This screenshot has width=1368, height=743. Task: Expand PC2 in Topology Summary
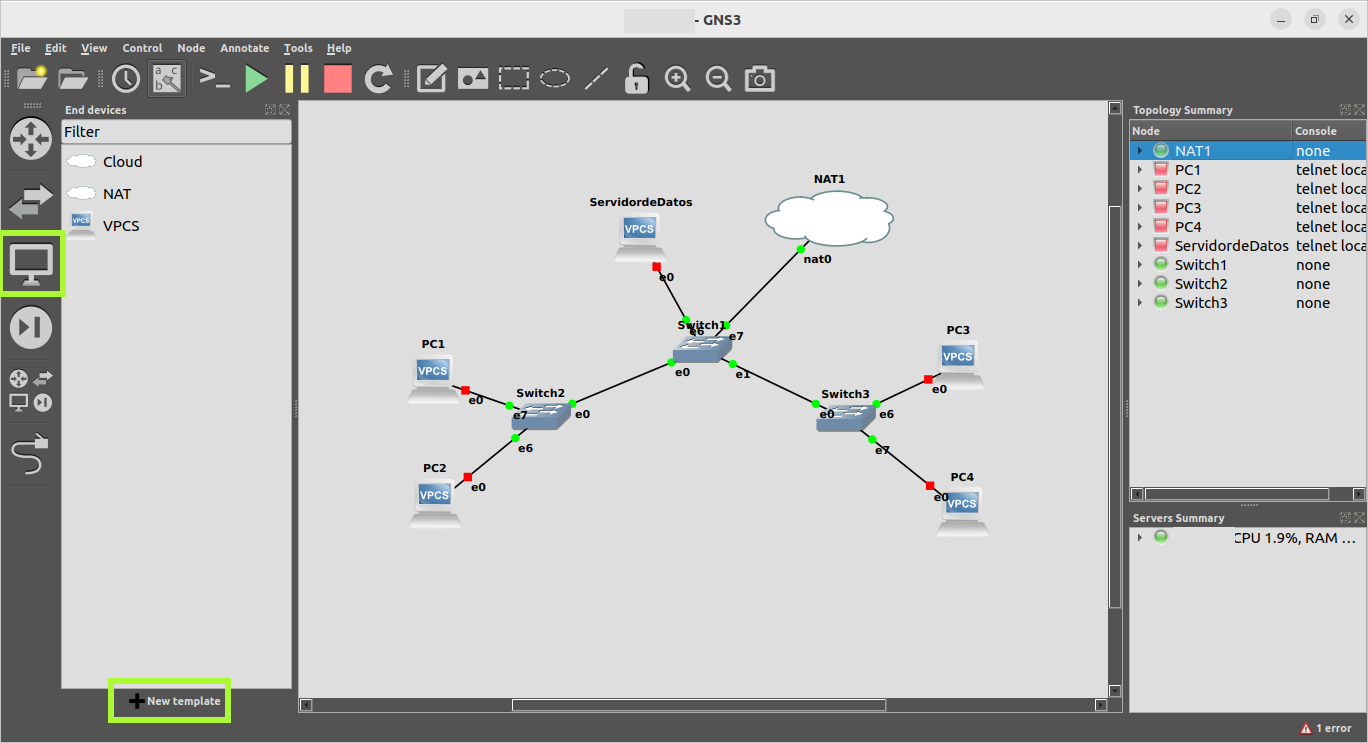1139,189
